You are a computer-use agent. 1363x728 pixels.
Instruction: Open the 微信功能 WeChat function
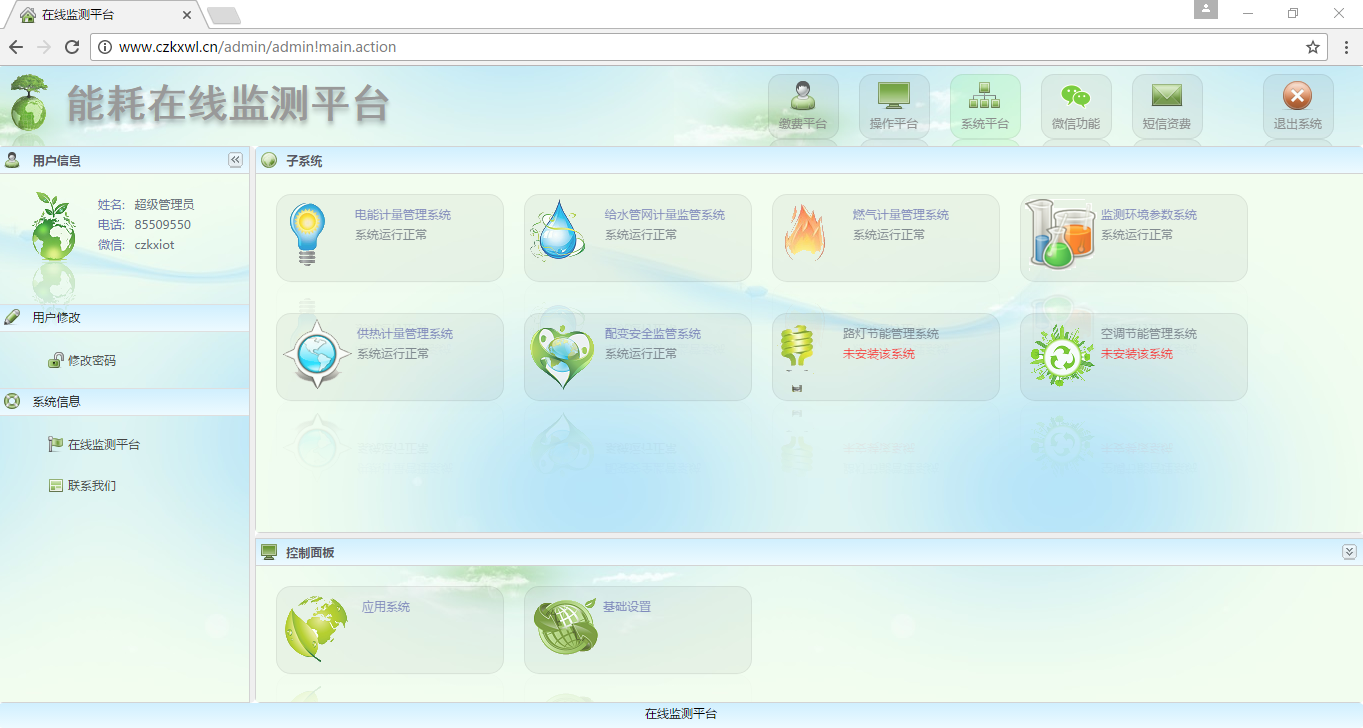pos(1076,106)
